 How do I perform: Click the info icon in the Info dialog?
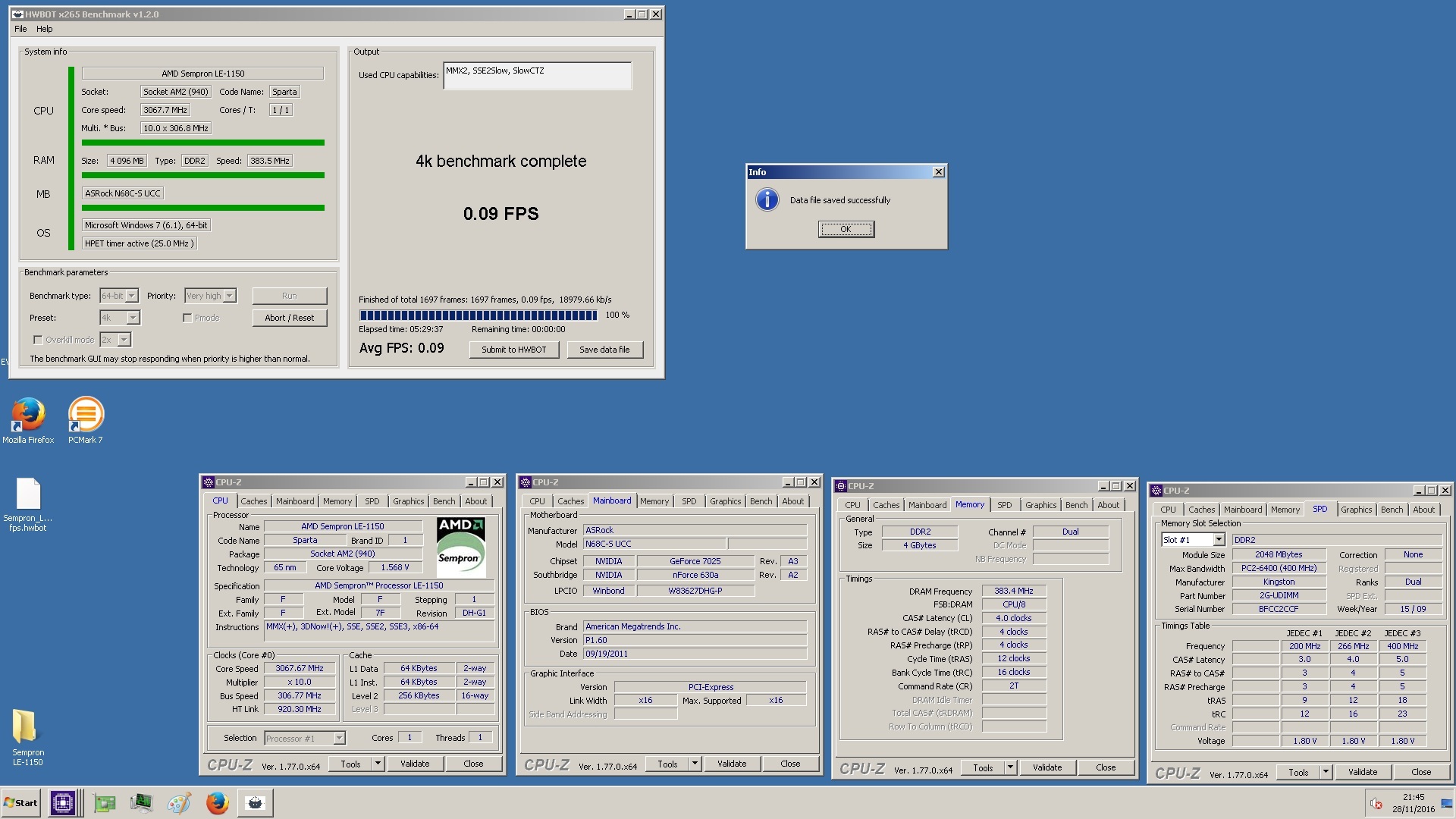click(x=767, y=199)
